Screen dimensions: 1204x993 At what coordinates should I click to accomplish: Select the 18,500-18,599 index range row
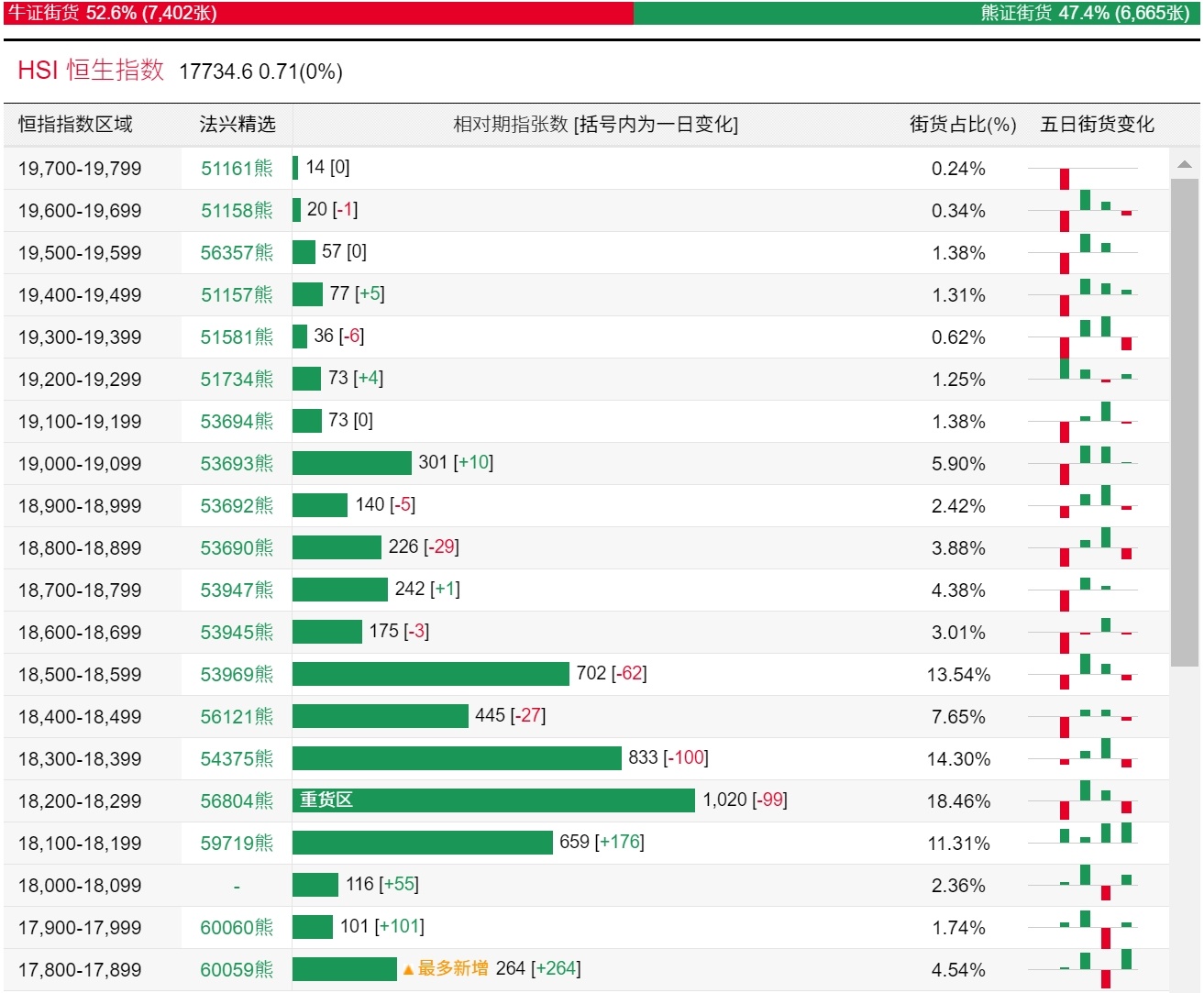point(80,675)
